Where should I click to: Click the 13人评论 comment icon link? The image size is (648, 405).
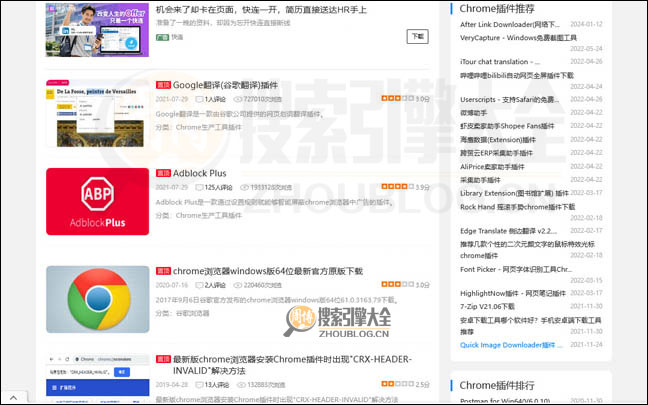212,385
